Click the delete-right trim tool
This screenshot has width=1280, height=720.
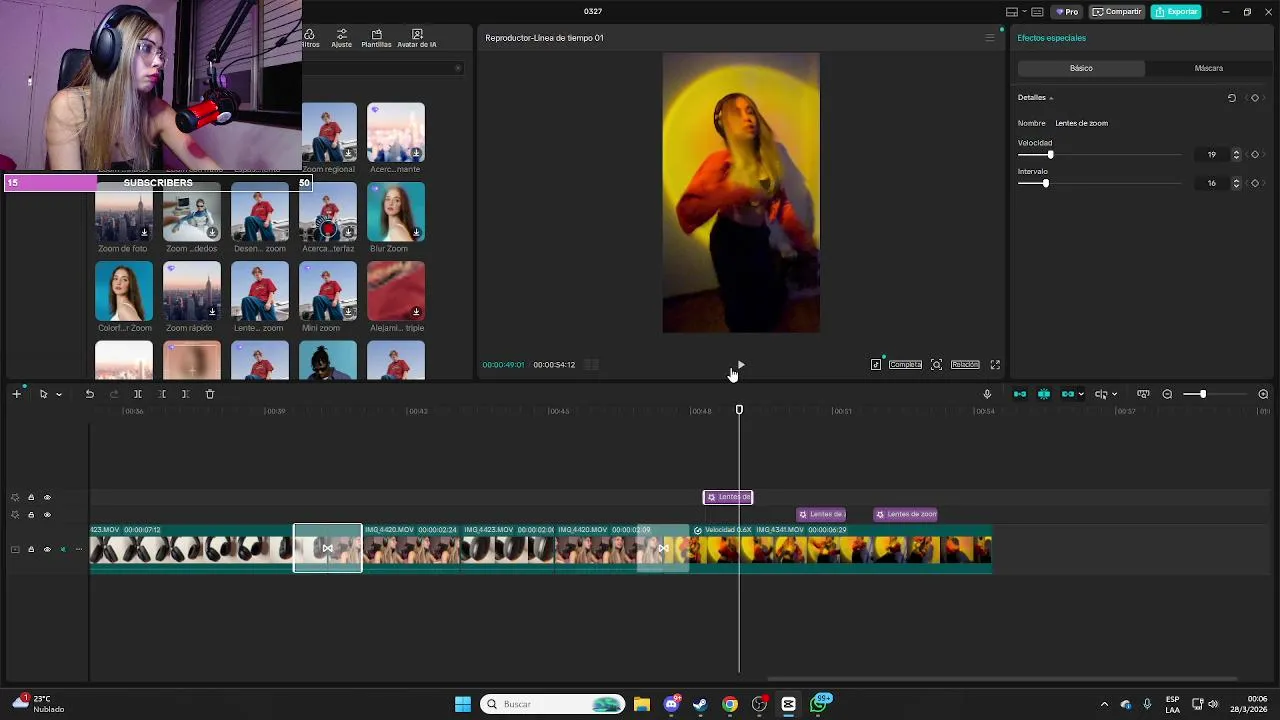tap(185, 394)
